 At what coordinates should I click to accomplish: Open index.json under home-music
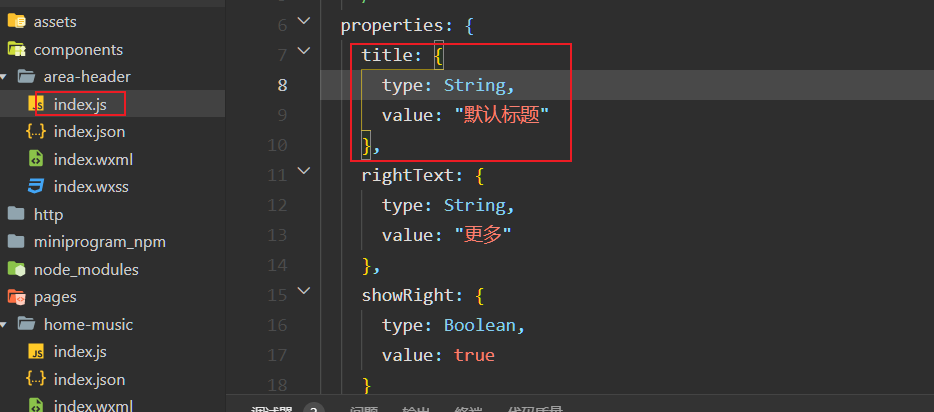pyautogui.click(x=89, y=379)
